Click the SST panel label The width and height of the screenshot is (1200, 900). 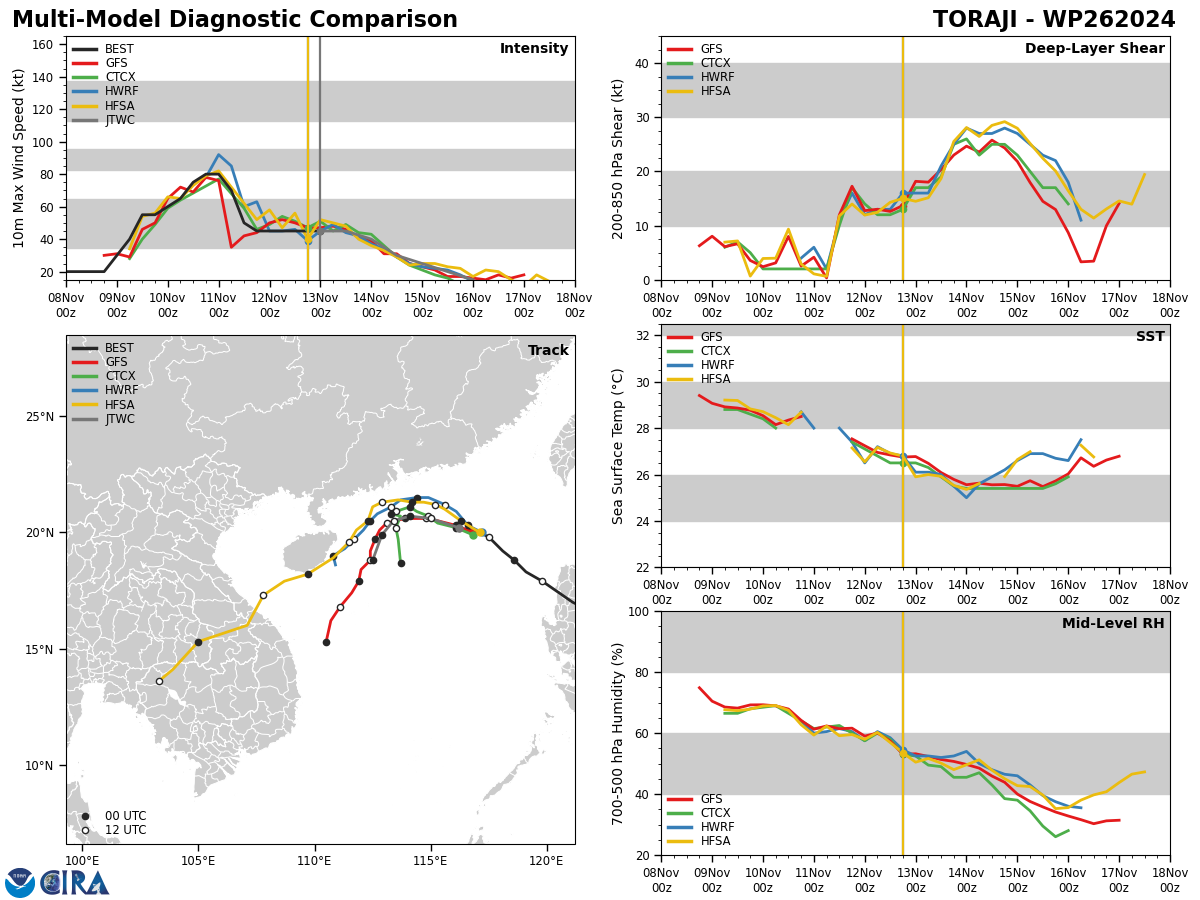coord(1150,337)
